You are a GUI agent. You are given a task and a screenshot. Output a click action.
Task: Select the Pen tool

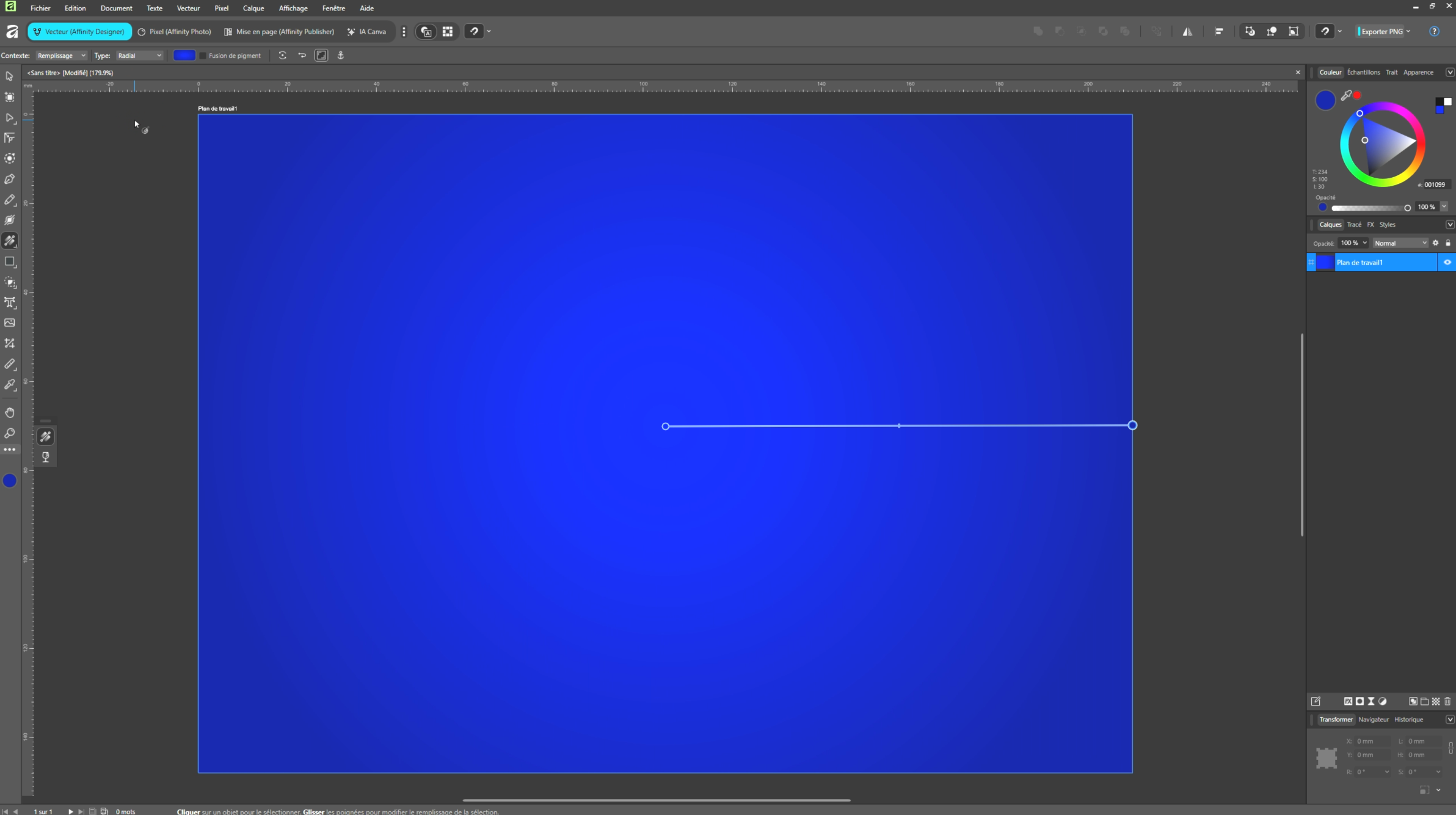pos(9,179)
